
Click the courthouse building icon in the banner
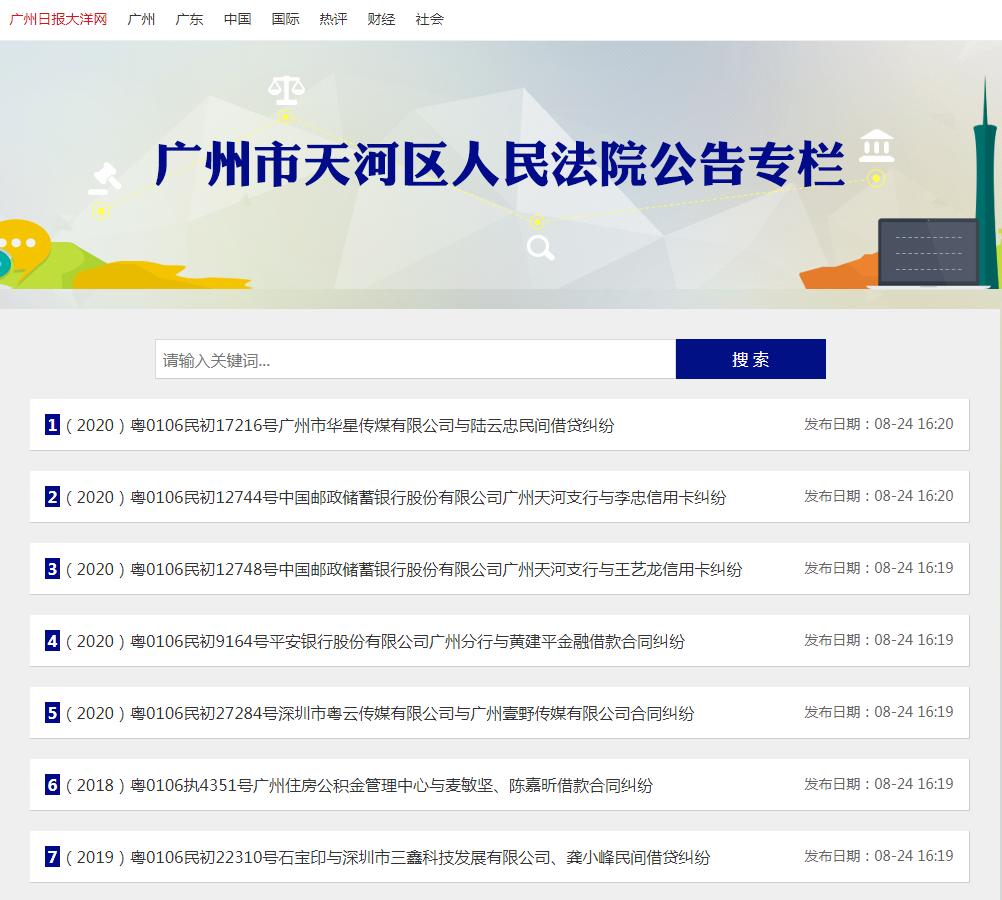click(876, 146)
